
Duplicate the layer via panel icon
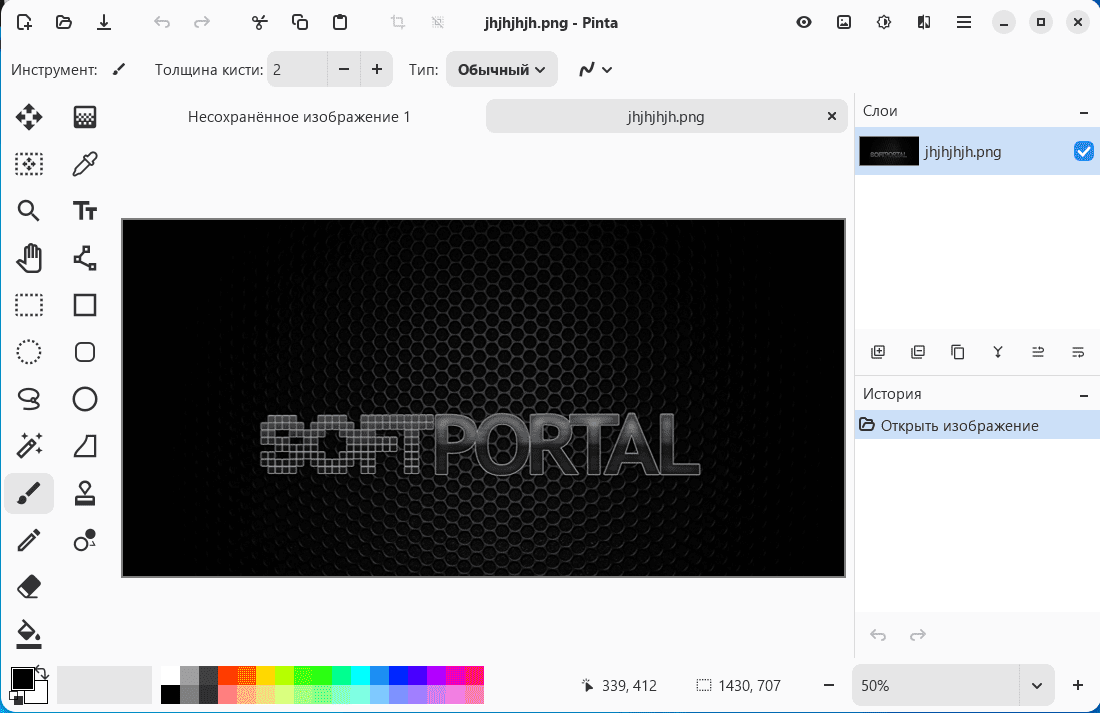958,352
